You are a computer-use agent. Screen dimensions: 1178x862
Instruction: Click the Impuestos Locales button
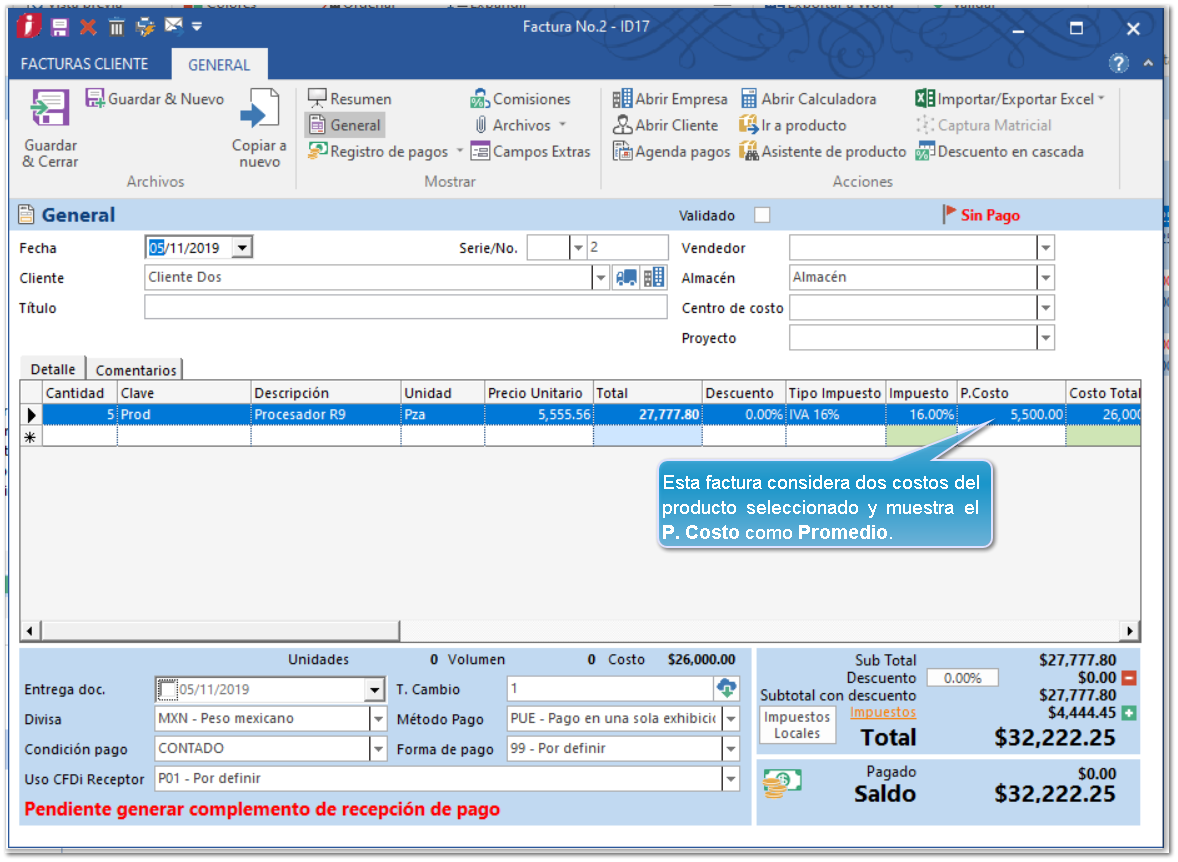coord(797,725)
